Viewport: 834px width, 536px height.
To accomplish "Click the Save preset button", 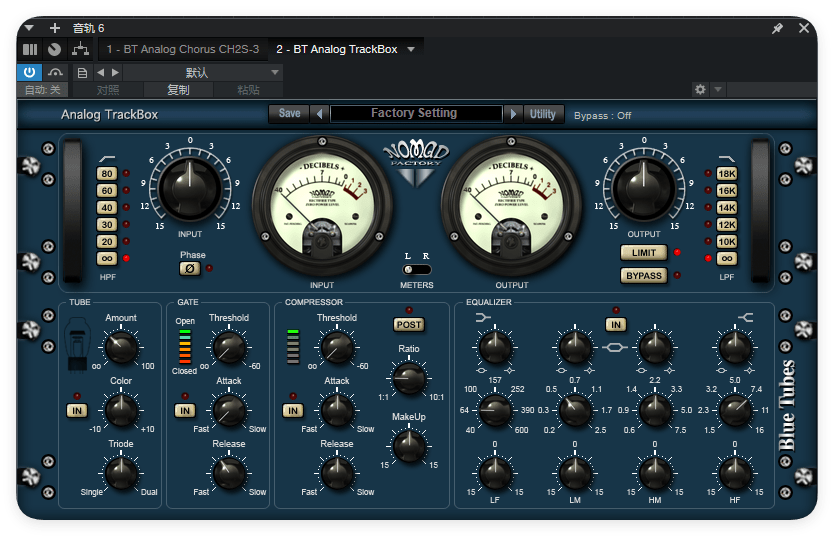I will pos(289,113).
